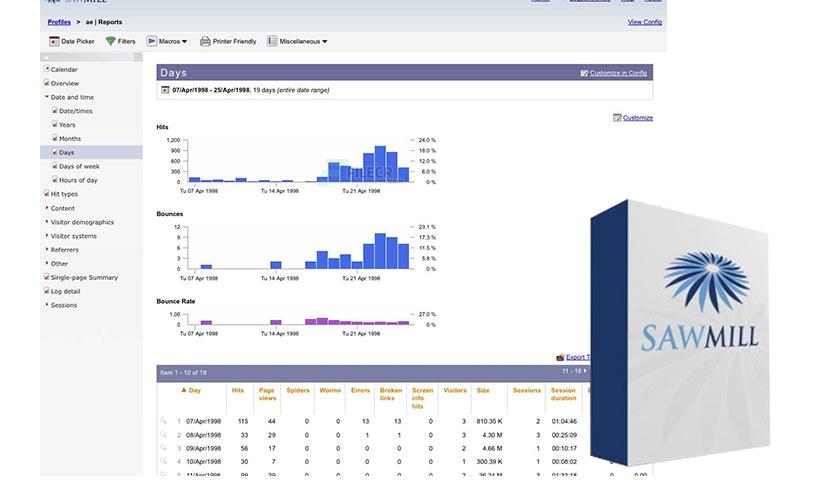Click the Log detail report icon
The image size is (836, 484).
[x=46, y=291]
